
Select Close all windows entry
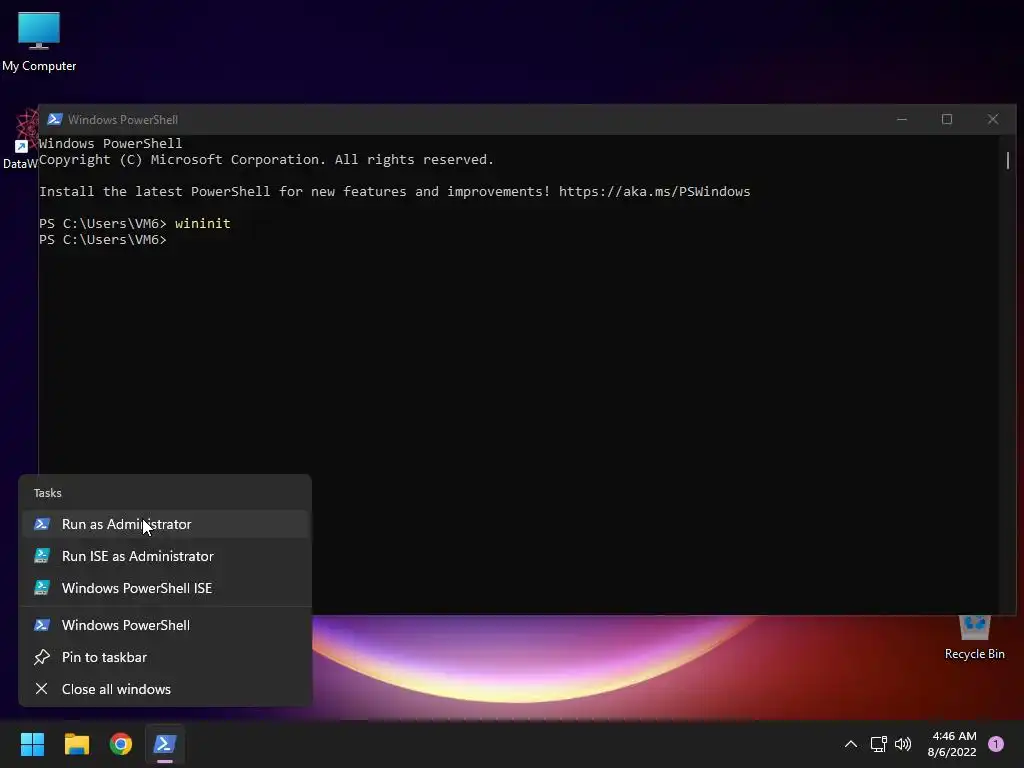click(x=165, y=690)
